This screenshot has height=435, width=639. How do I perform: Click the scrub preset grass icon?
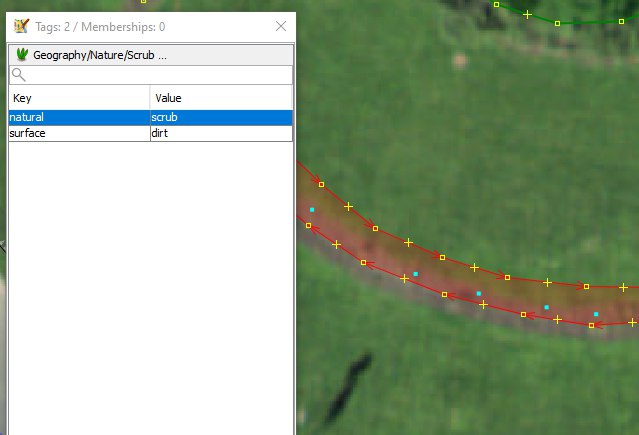click(22, 54)
